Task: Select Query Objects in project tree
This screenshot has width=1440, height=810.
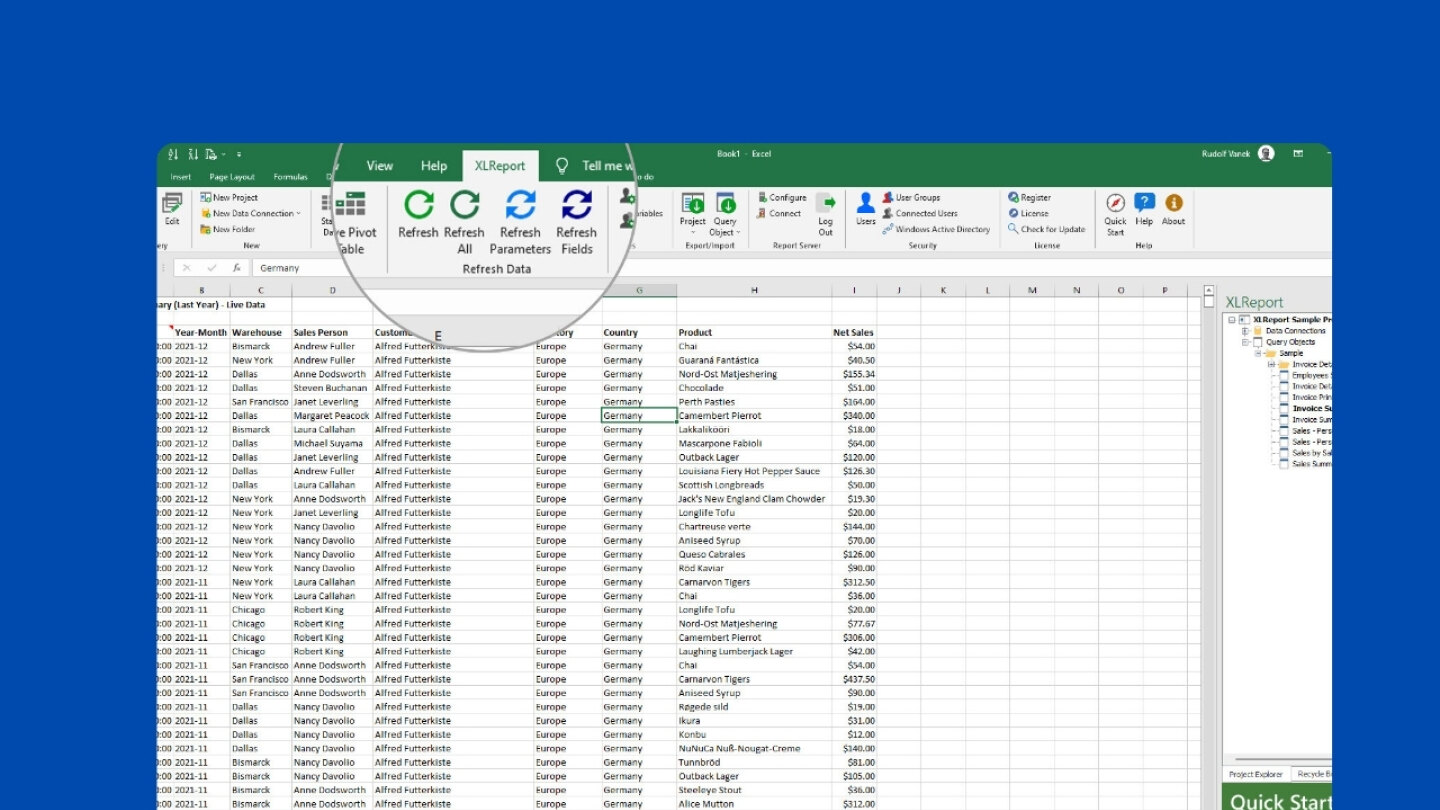Action: point(1290,342)
